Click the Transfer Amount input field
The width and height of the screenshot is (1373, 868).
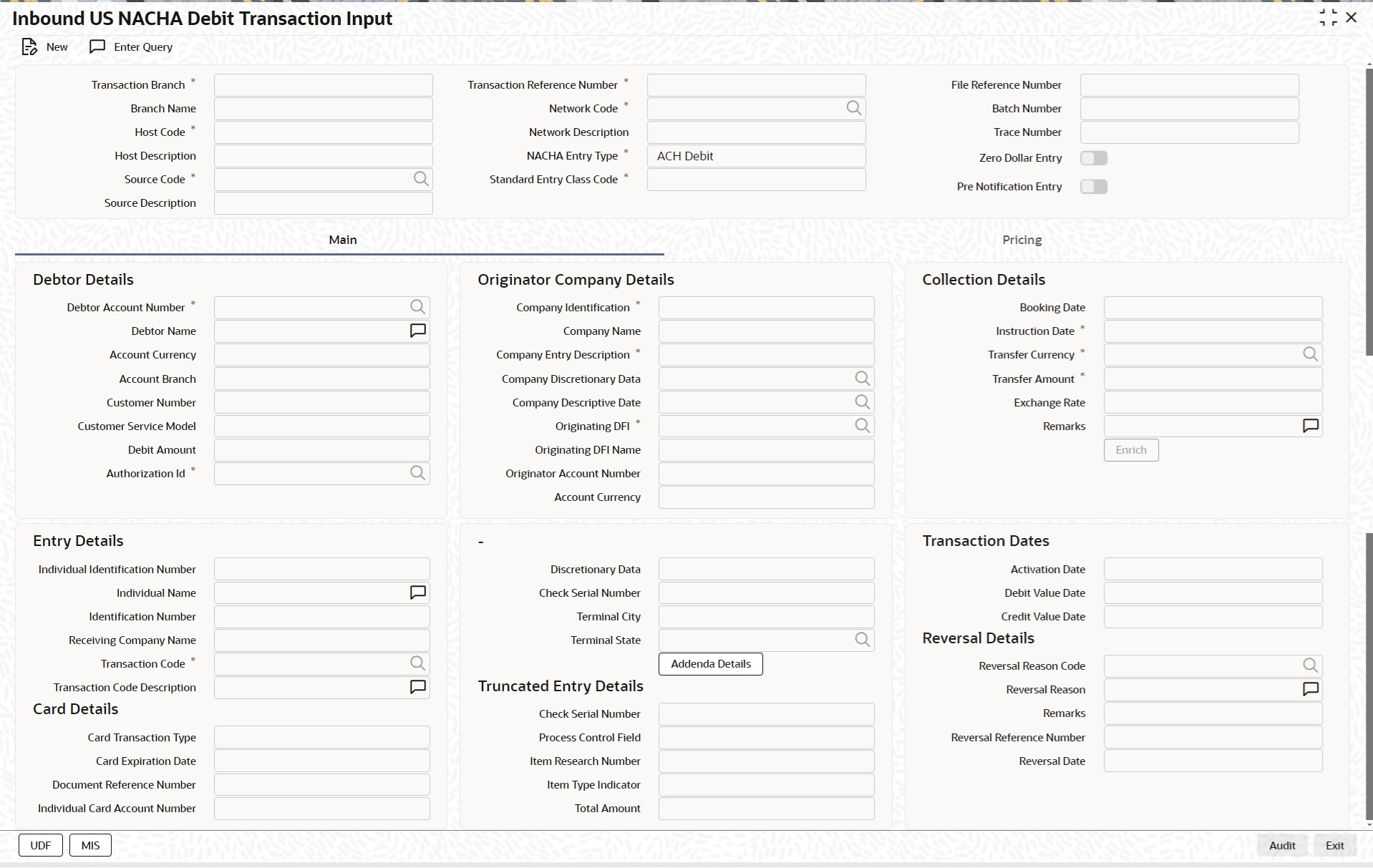point(1213,379)
